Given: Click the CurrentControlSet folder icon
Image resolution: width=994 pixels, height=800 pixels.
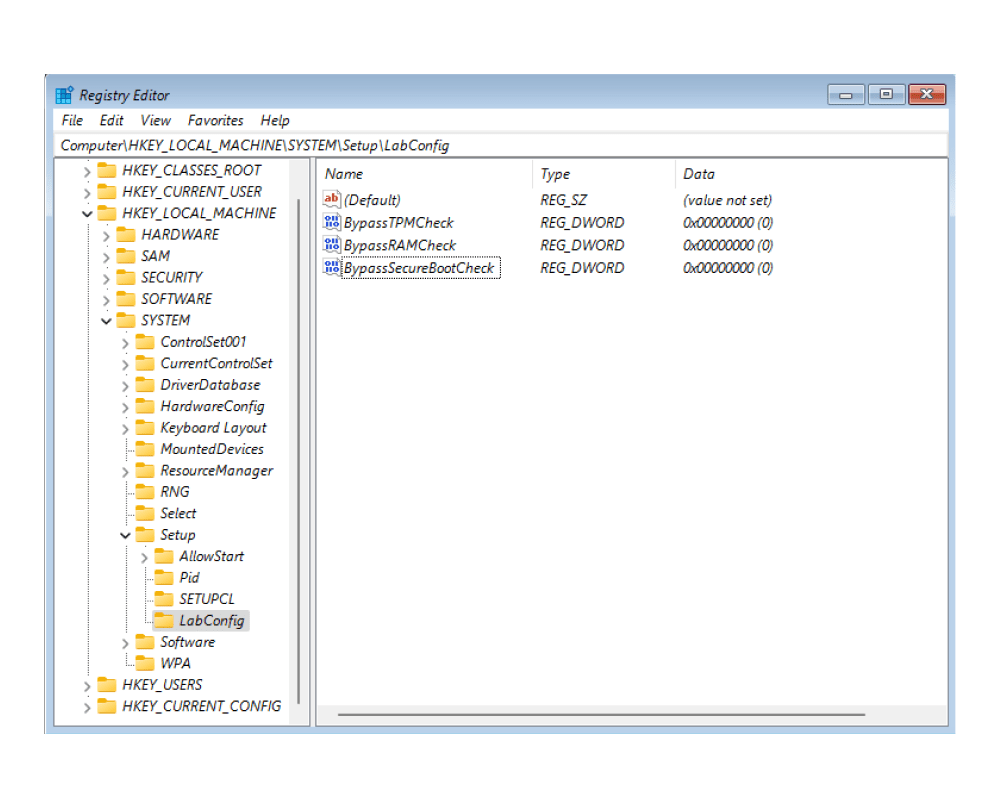Looking at the screenshot, I should coord(145,363).
